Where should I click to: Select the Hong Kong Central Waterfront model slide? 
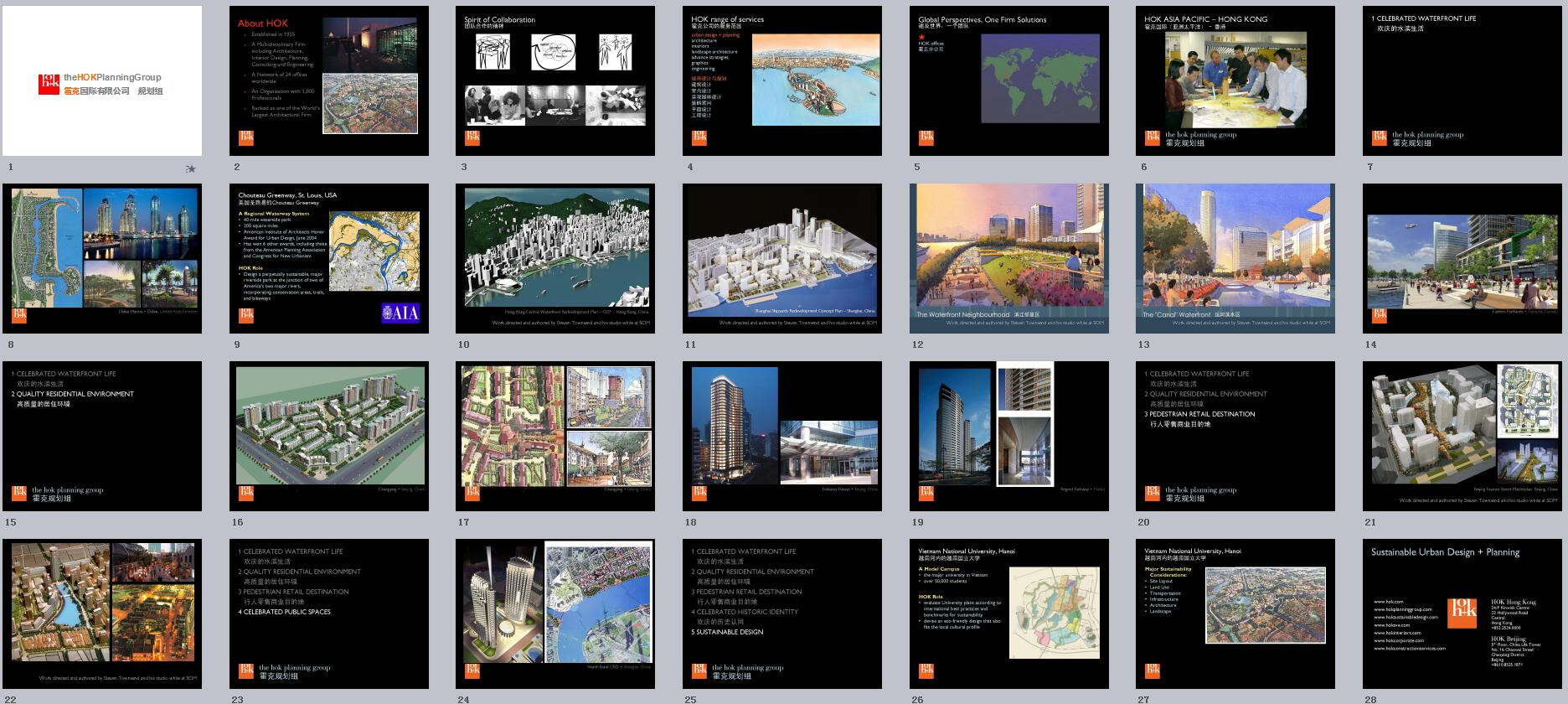pyautogui.click(x=555, y=259)
